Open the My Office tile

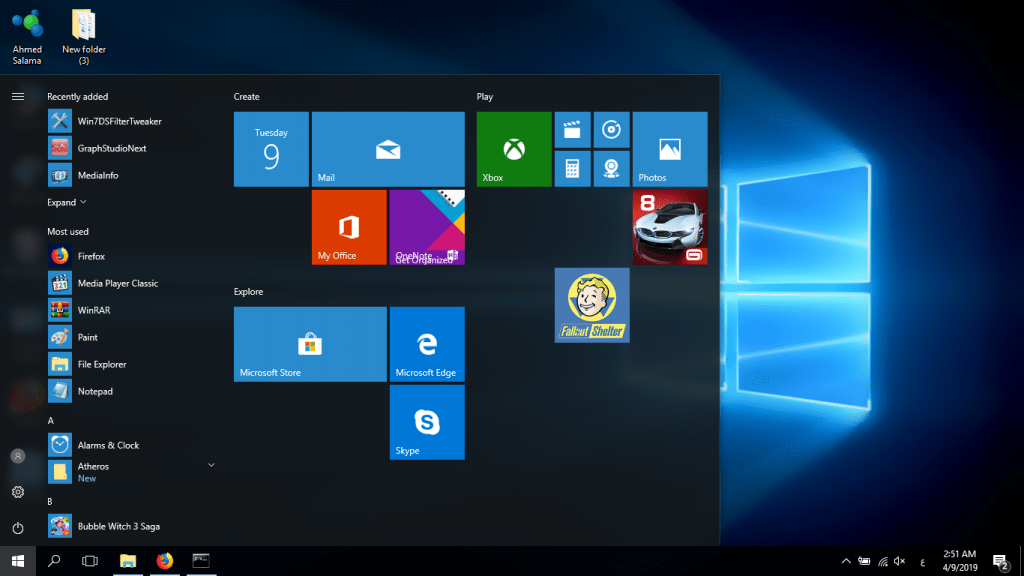click(x=349, y=227)
